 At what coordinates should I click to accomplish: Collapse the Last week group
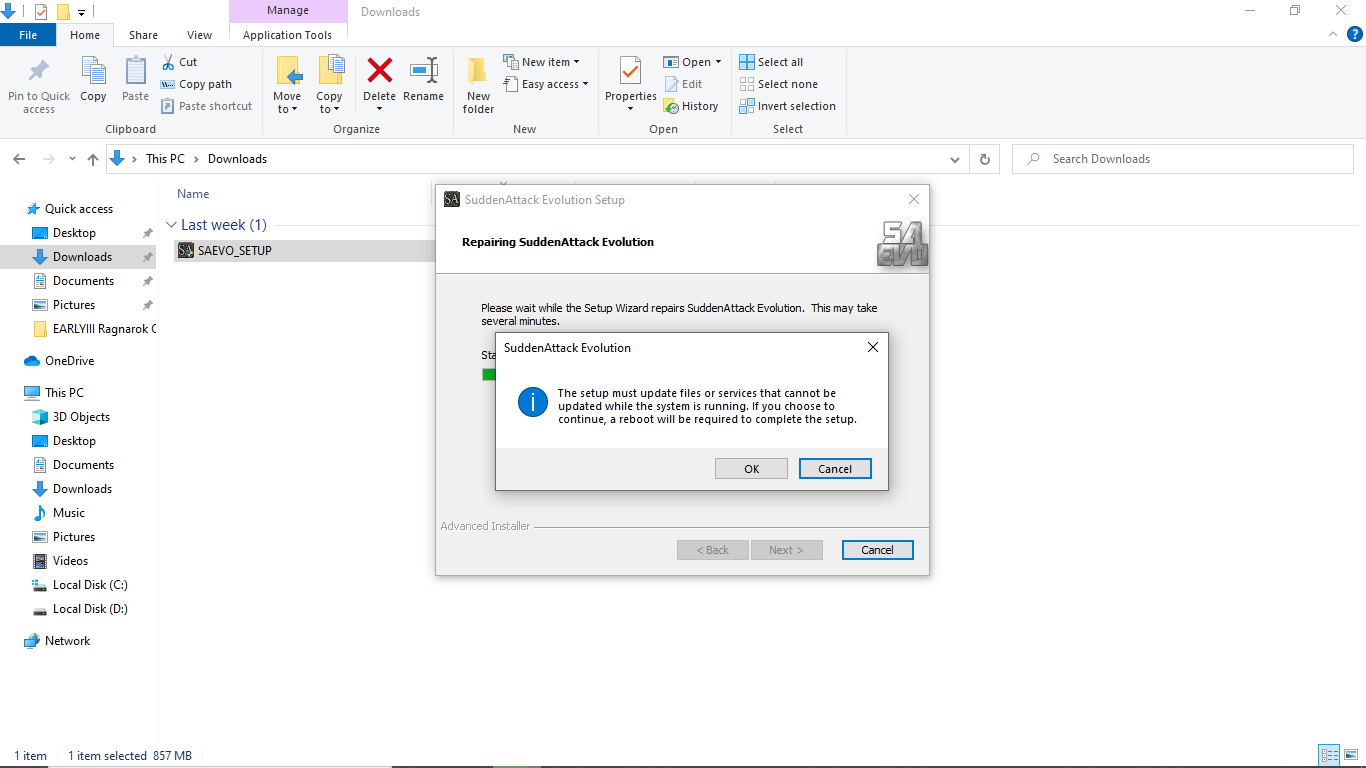coord(172,225)
